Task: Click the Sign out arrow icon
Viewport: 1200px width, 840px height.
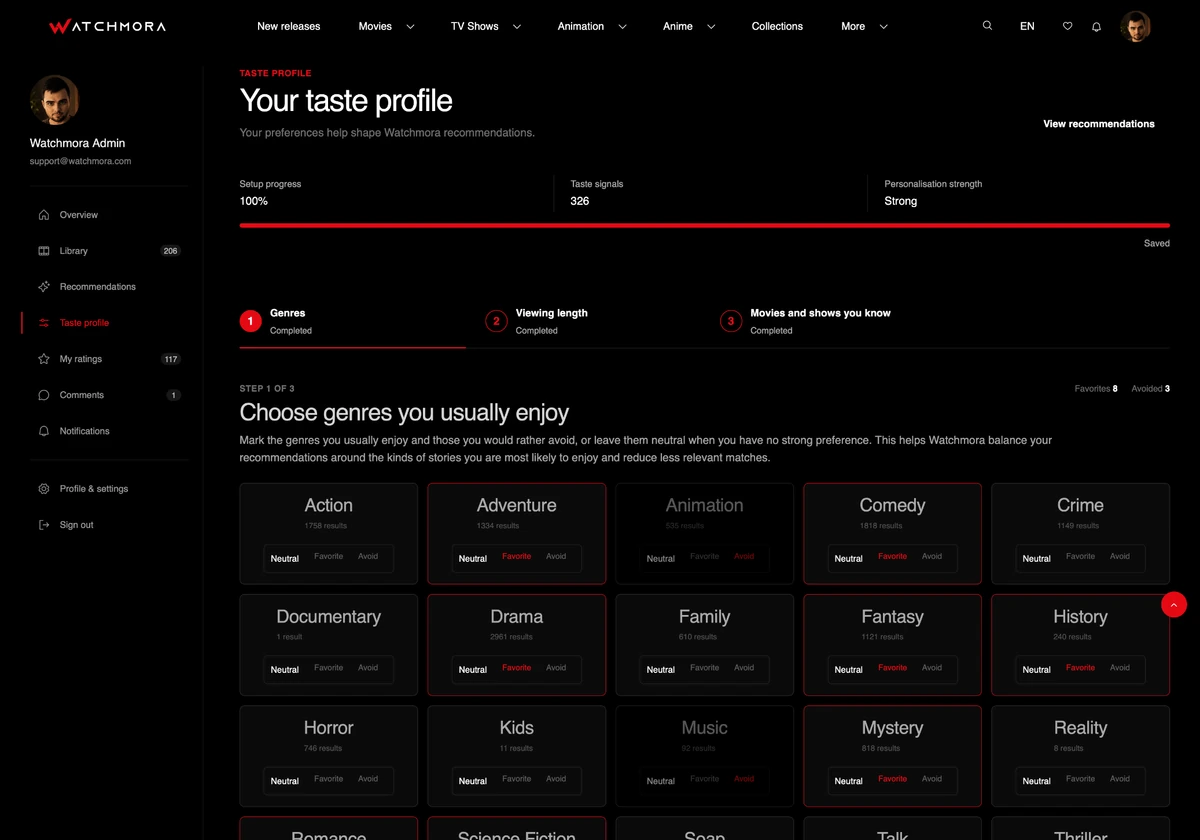Action: 44,525
